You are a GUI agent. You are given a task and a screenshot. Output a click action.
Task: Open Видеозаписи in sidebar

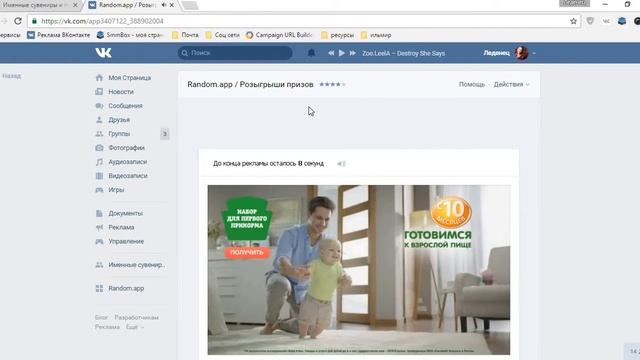128,176
